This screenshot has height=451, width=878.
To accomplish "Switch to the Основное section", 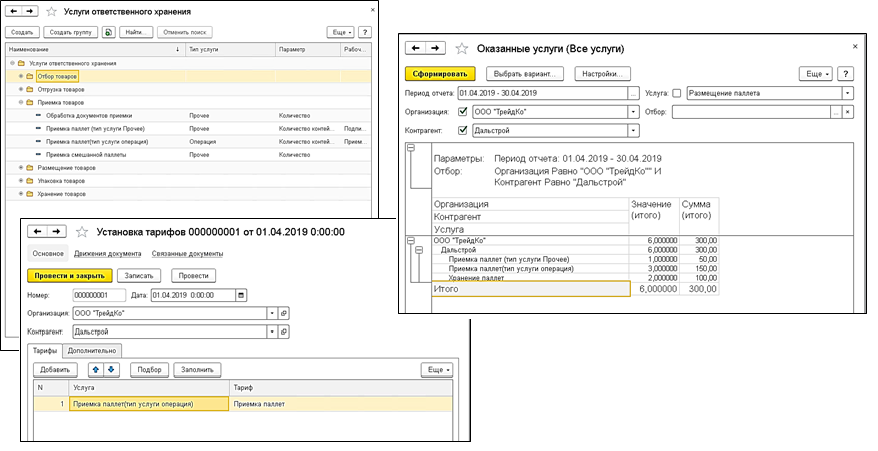I will pyautogui.click(x=48, y=254).
